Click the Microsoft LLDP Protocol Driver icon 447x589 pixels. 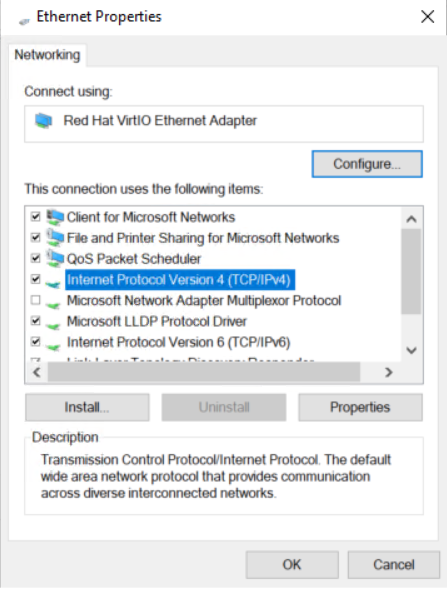(53, 325)
